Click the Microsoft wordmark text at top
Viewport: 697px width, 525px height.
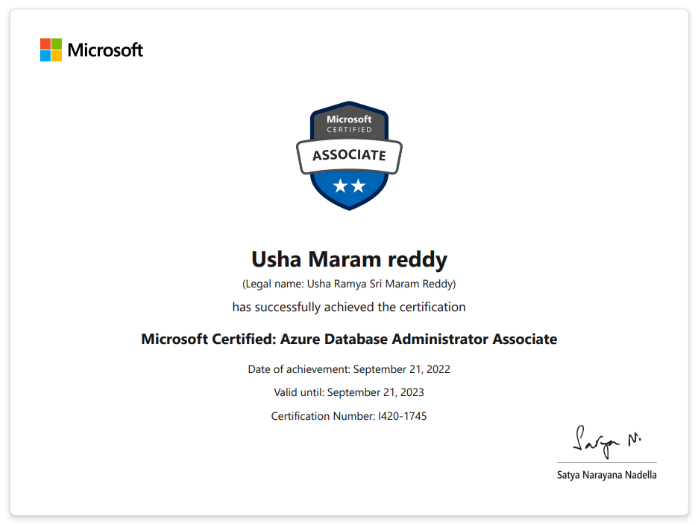pos(105,50)
